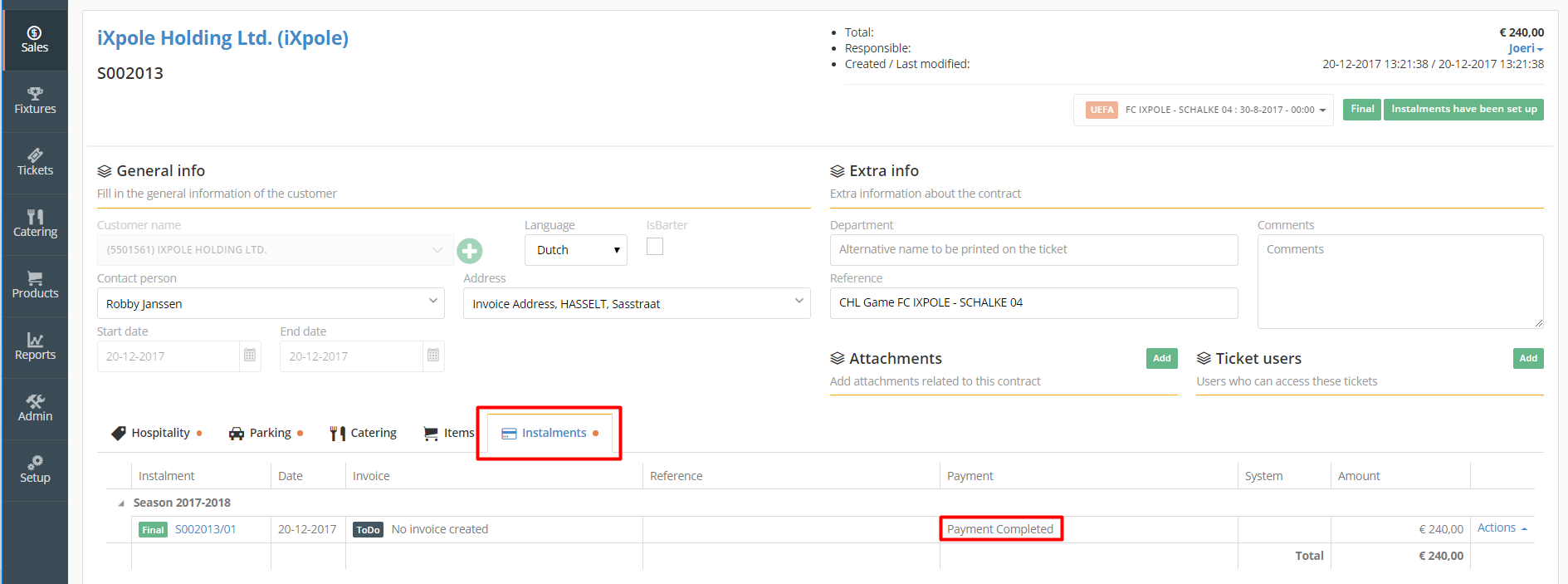Click the Add attachments button

tap(1162, 358)
